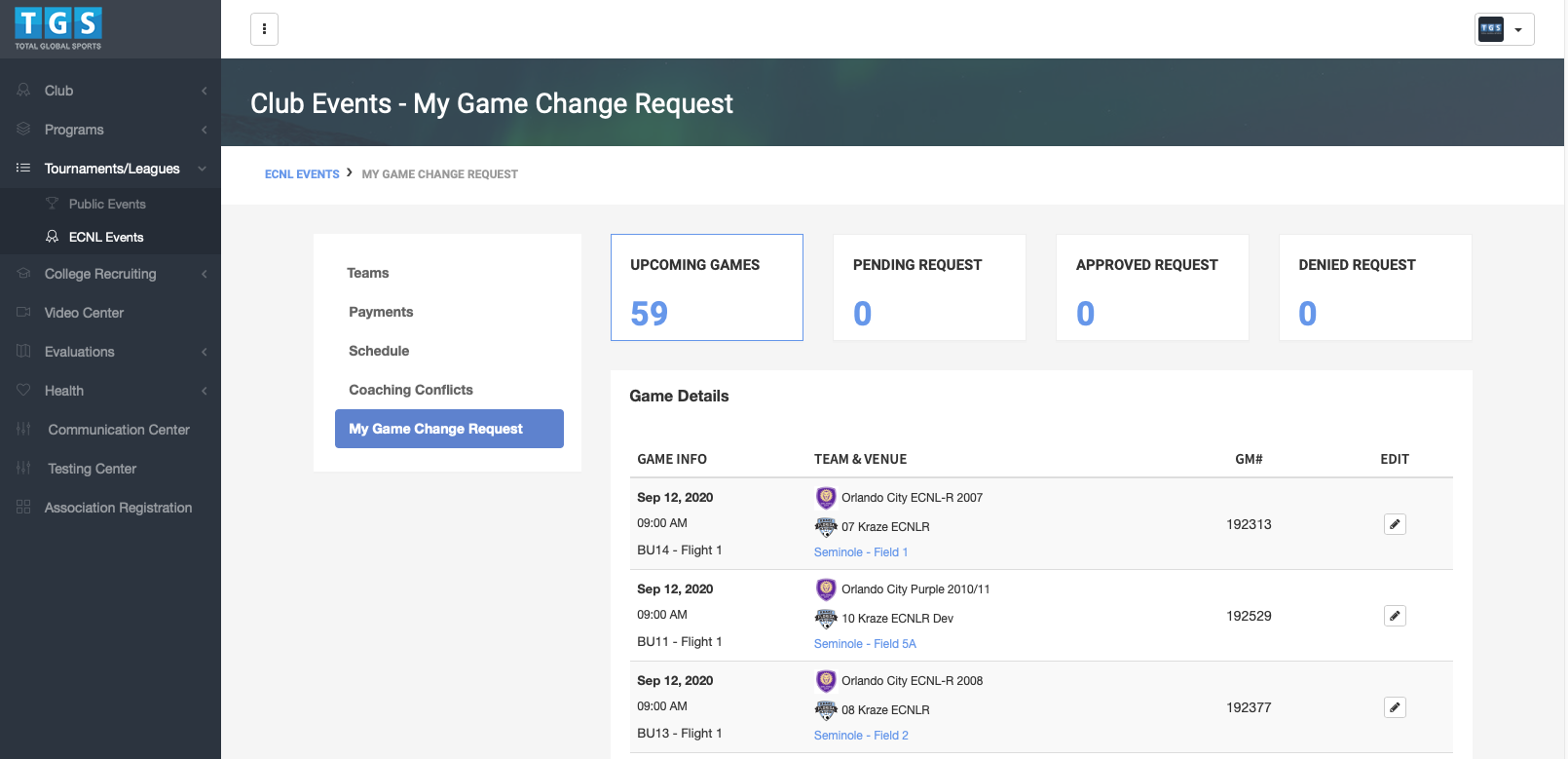Open the Seminole - Field 5A venue link
This screenshot has width=1568, height=759.
tap(865, 644)
